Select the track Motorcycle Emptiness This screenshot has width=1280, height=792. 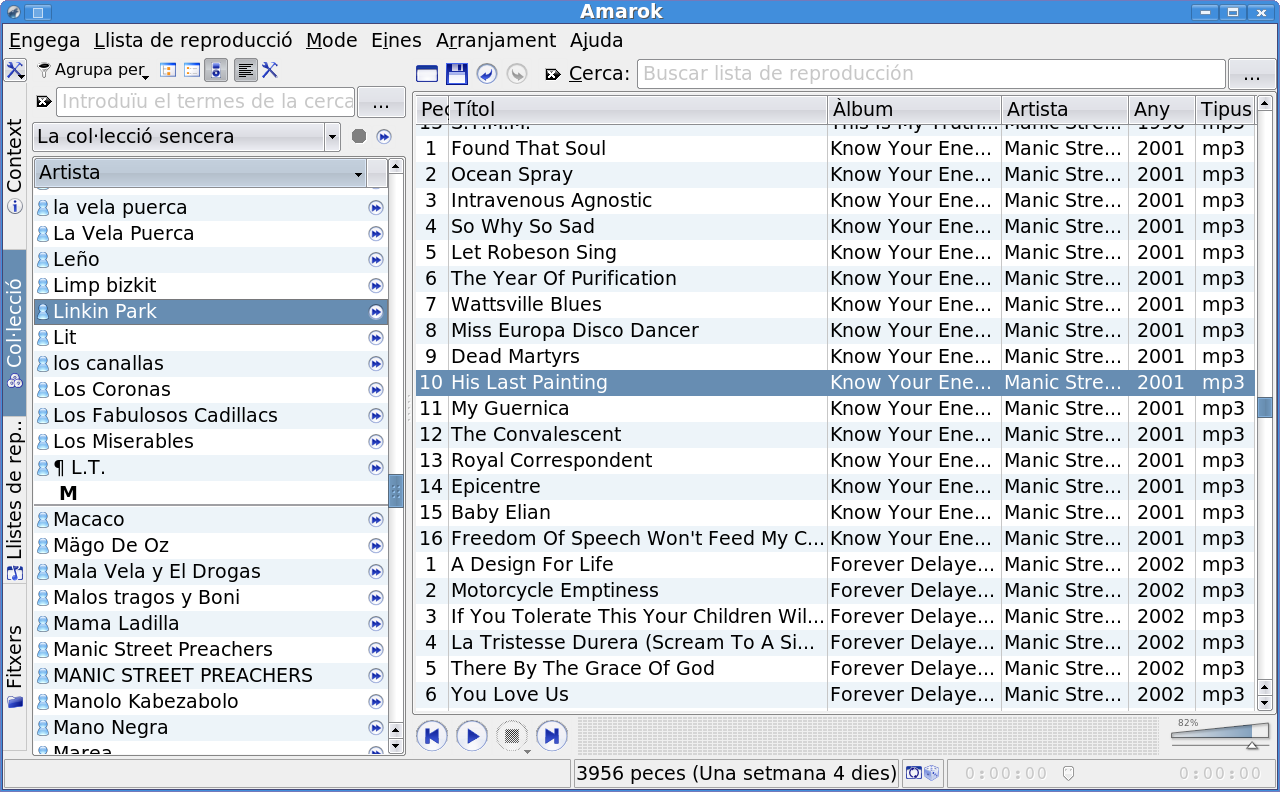click(834, 591)
